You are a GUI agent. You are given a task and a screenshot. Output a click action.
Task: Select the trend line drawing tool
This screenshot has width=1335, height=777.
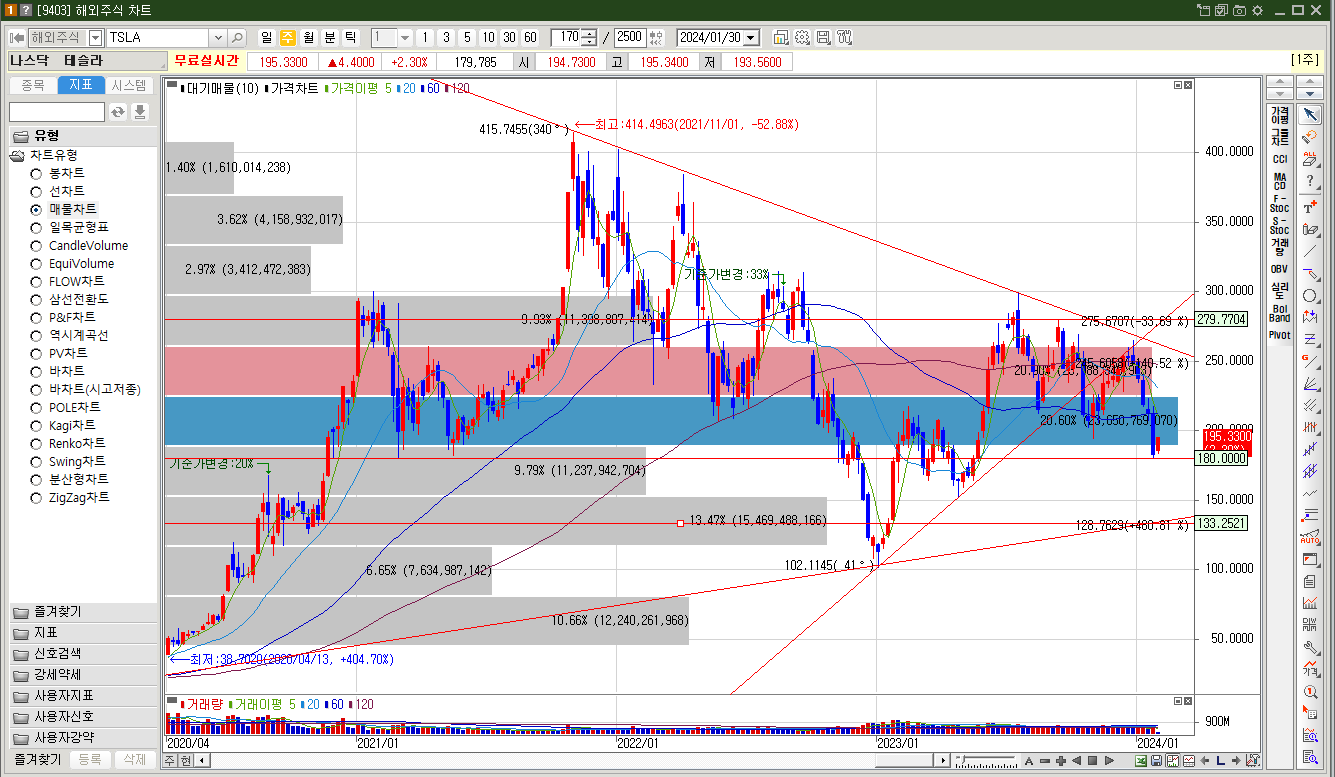(x=1310, y=251)
